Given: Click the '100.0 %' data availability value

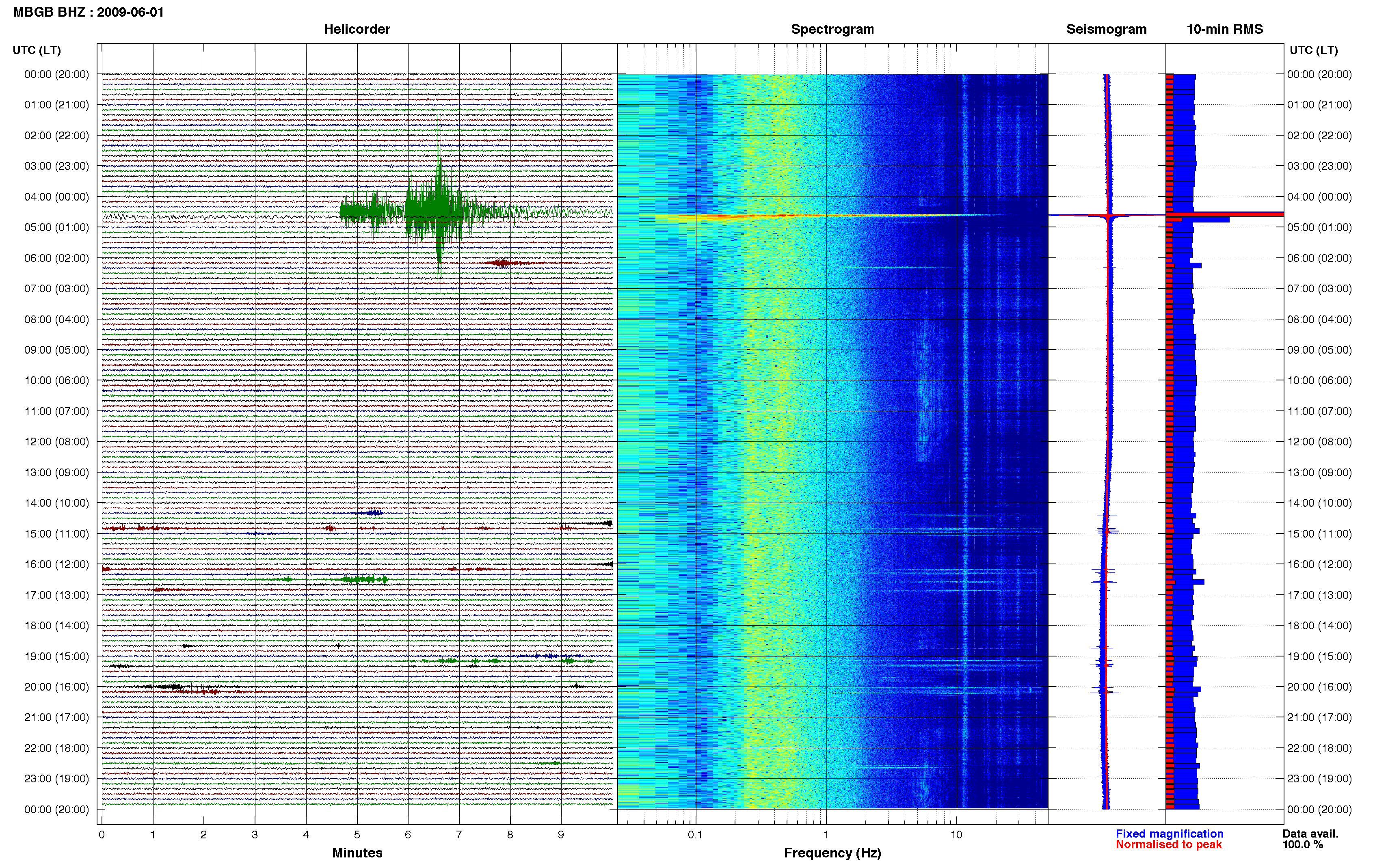Looking at the screenshot, I should (1303, 844).
